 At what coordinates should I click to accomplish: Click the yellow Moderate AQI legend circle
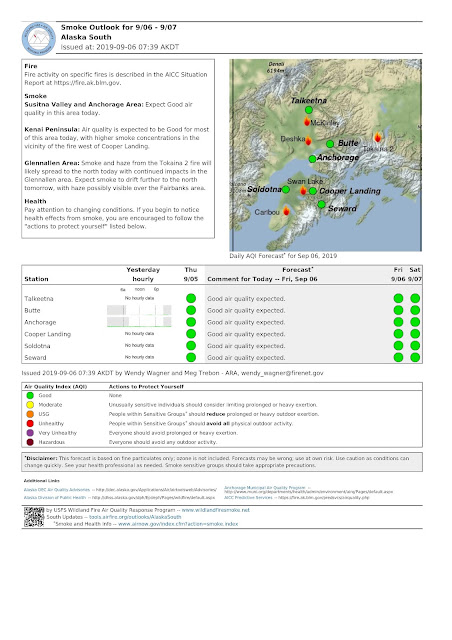point(30,405)
